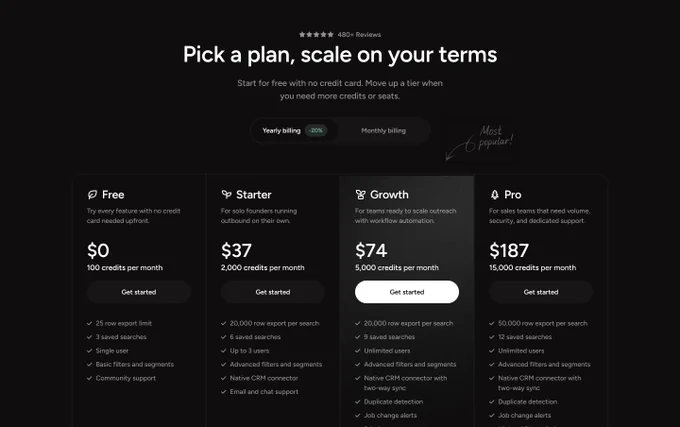Switch to Monthly billing

coord(383,130)
